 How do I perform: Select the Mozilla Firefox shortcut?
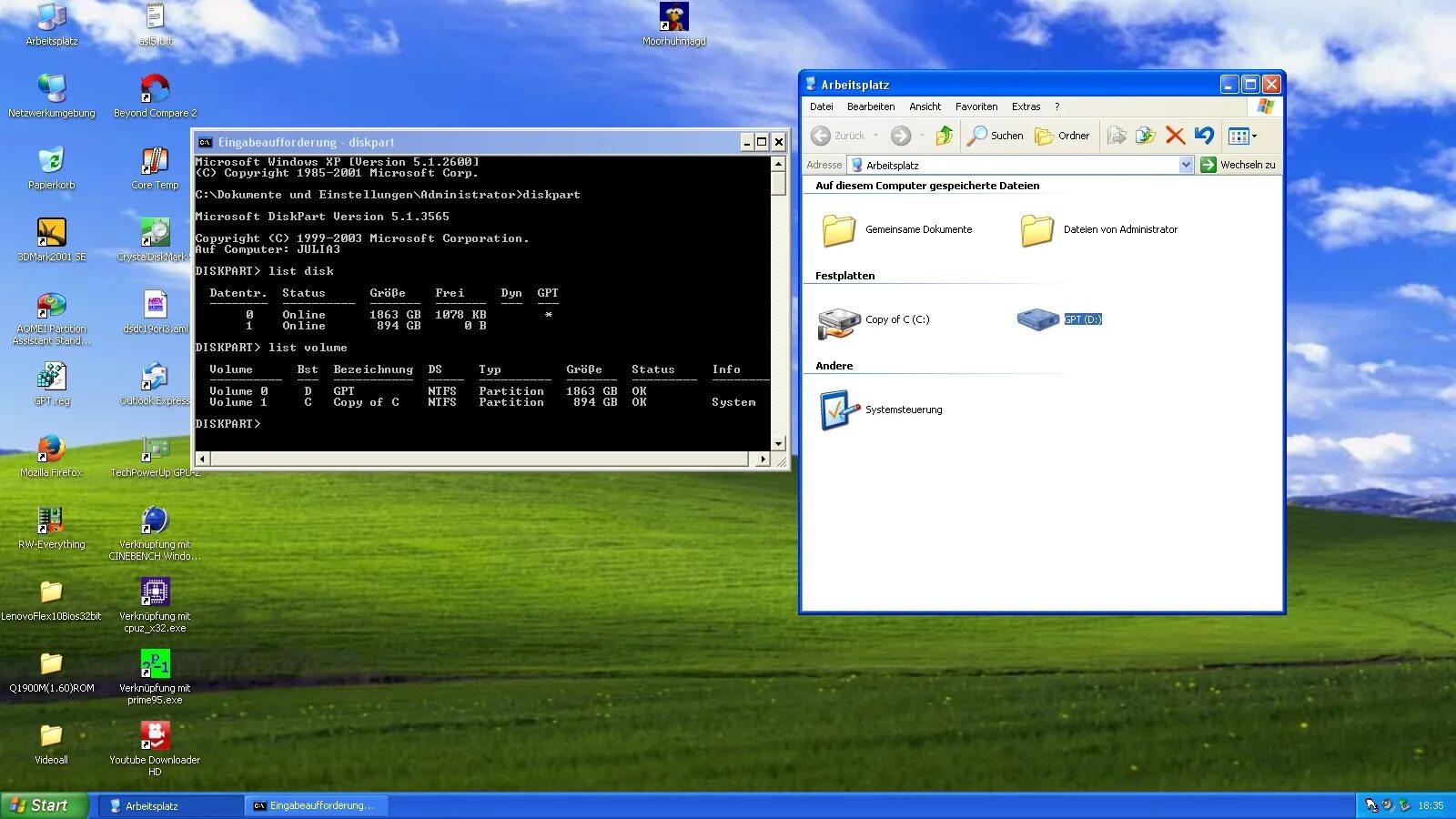tap(52, 456)
